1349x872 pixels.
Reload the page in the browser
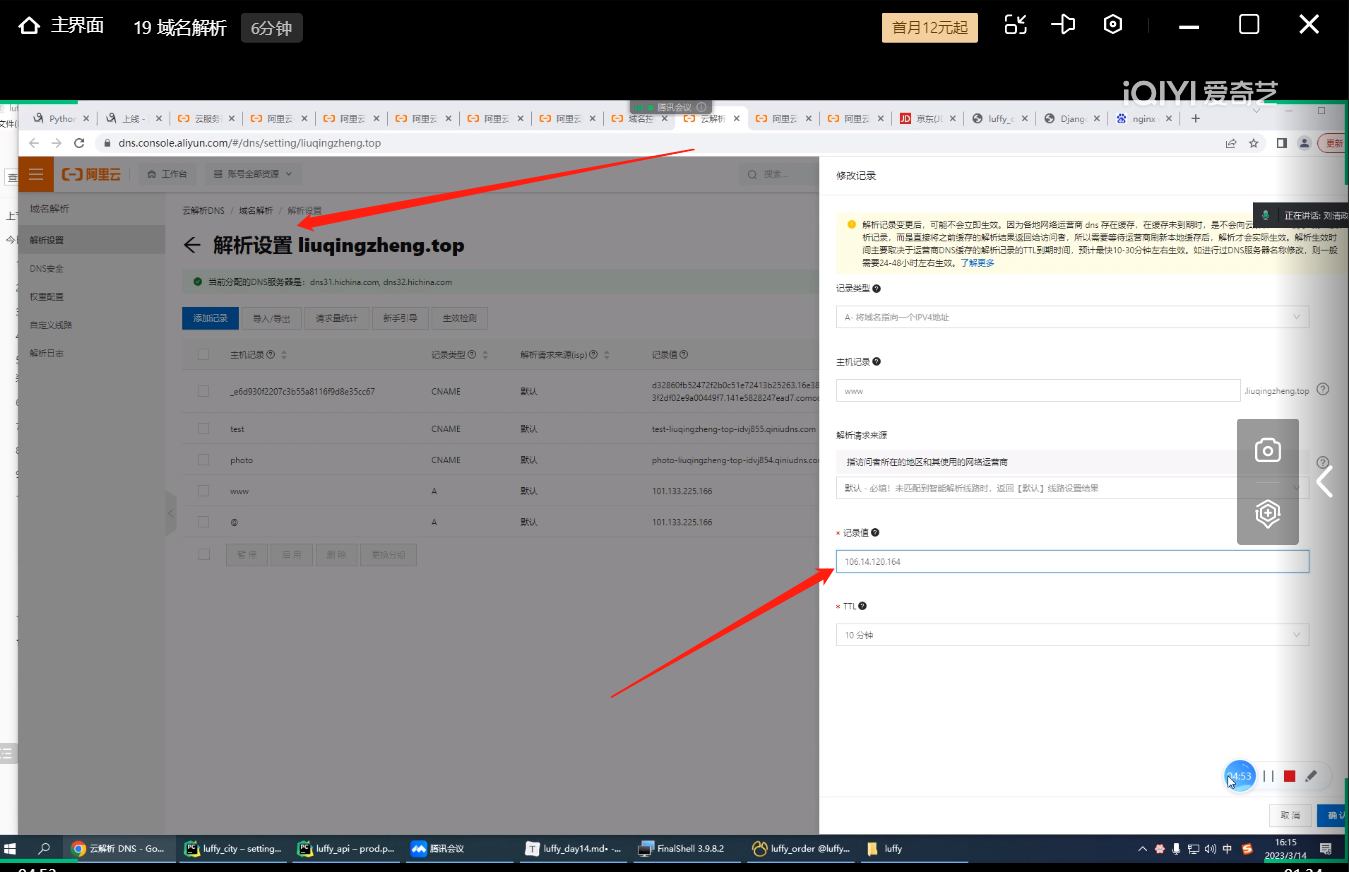(x=80, y=143)
